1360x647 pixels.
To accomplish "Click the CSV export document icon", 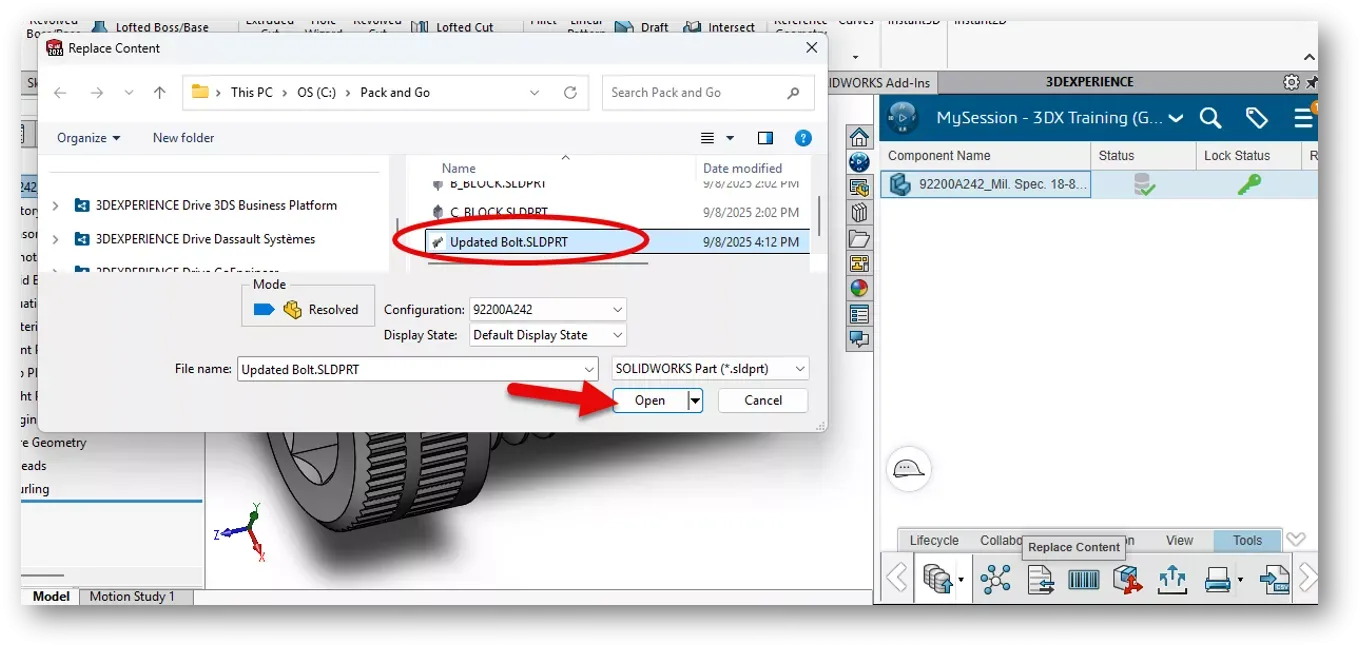I will [x=1274, y=579].
